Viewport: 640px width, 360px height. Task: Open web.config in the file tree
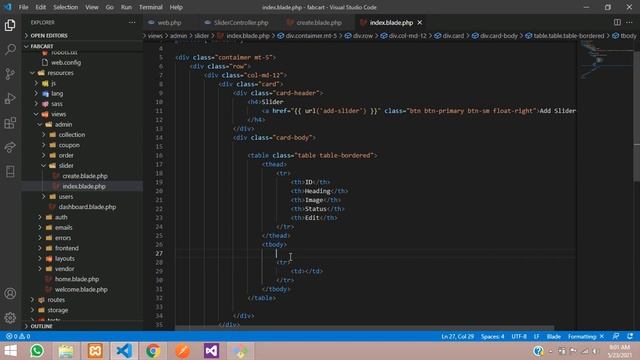pyautogui.click(x=66, y=62)
